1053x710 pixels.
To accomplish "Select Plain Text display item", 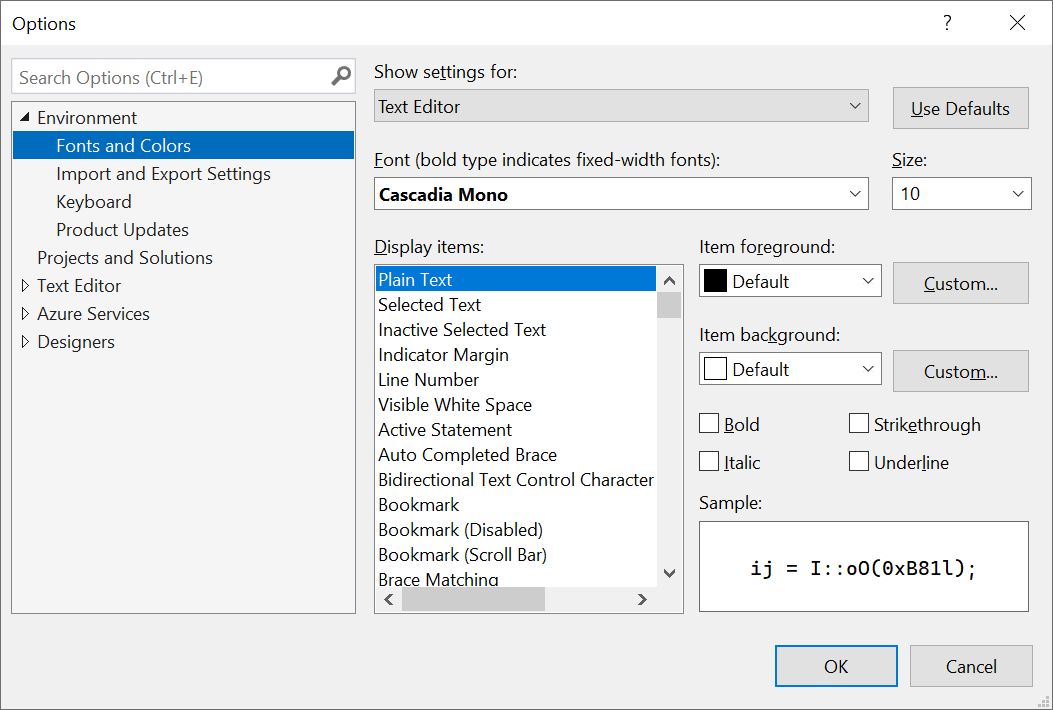I will coord(516,279).
